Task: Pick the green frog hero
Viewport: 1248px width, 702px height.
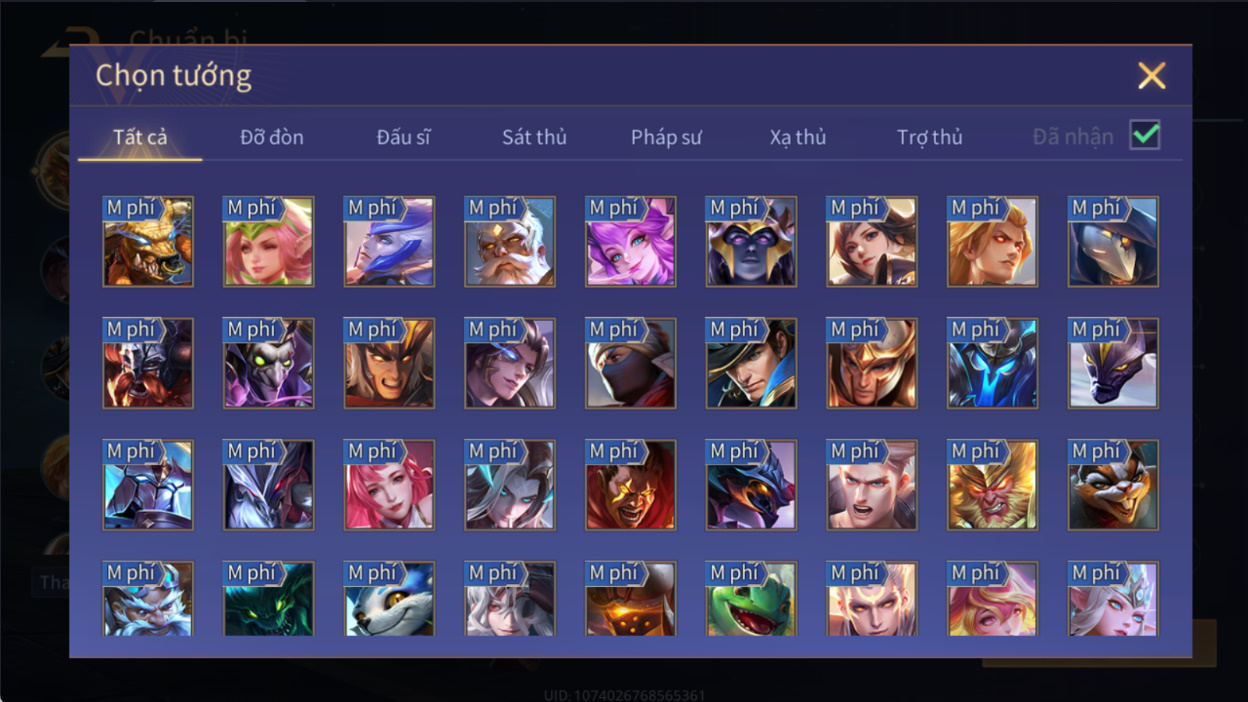Action: point(751,600)
